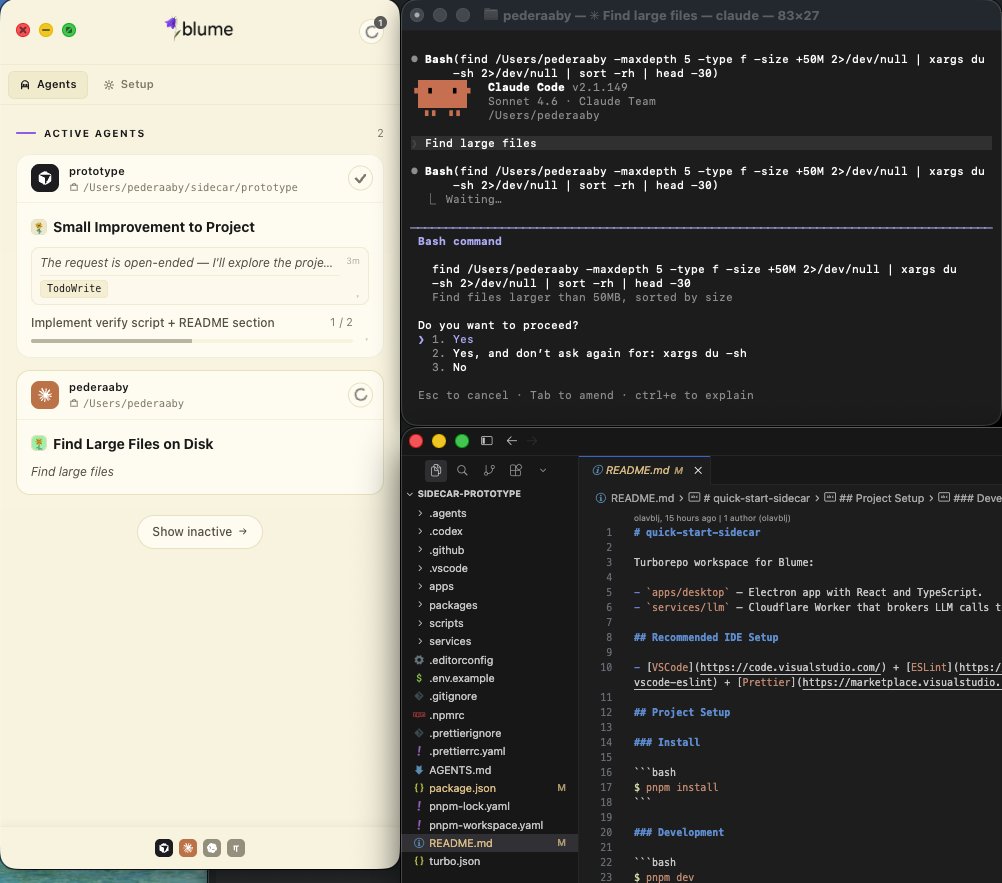Image resolution: width=1002 pixels, height=883 pixels.
Task: Click the Implement verify script progress bar
Action: pos(192,341)
